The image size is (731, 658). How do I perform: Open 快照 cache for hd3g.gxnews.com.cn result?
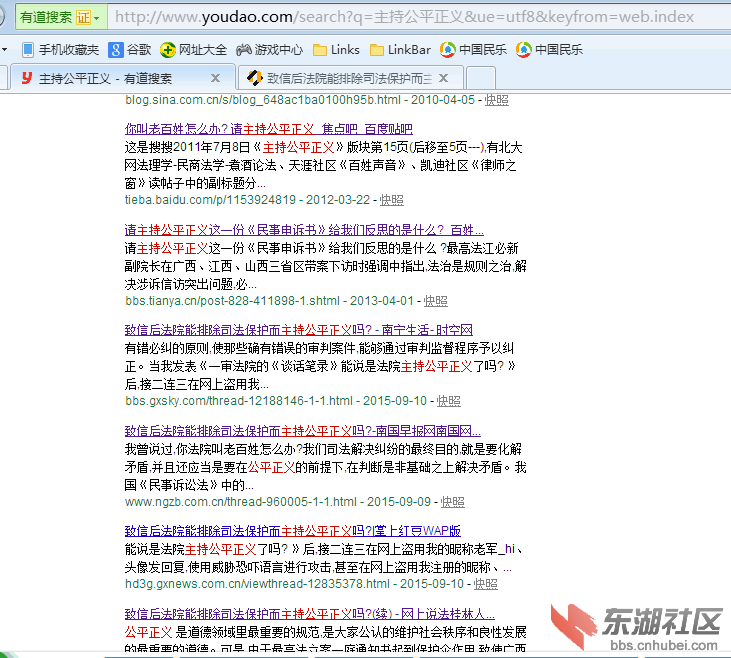[x=486, y=584]
